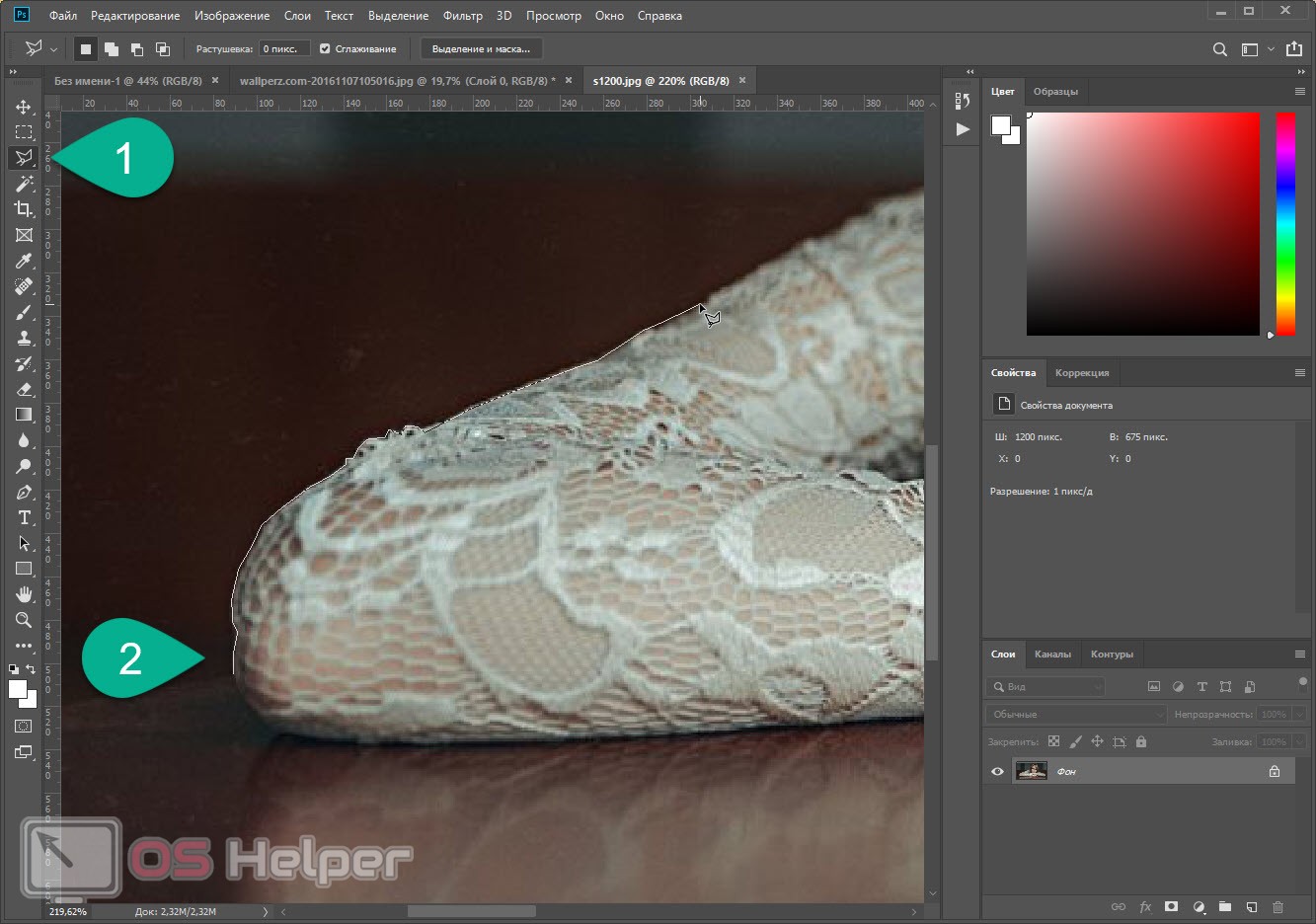1316x924 pixels.
Task: Open the tool preset dropdown arrow
Action: [x=53, y=49]
